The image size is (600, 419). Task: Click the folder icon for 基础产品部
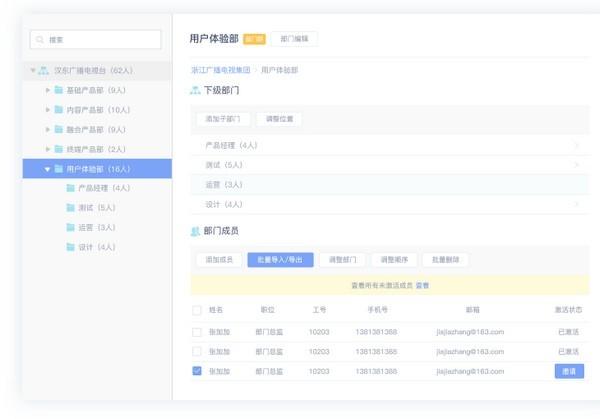[58, 90]
